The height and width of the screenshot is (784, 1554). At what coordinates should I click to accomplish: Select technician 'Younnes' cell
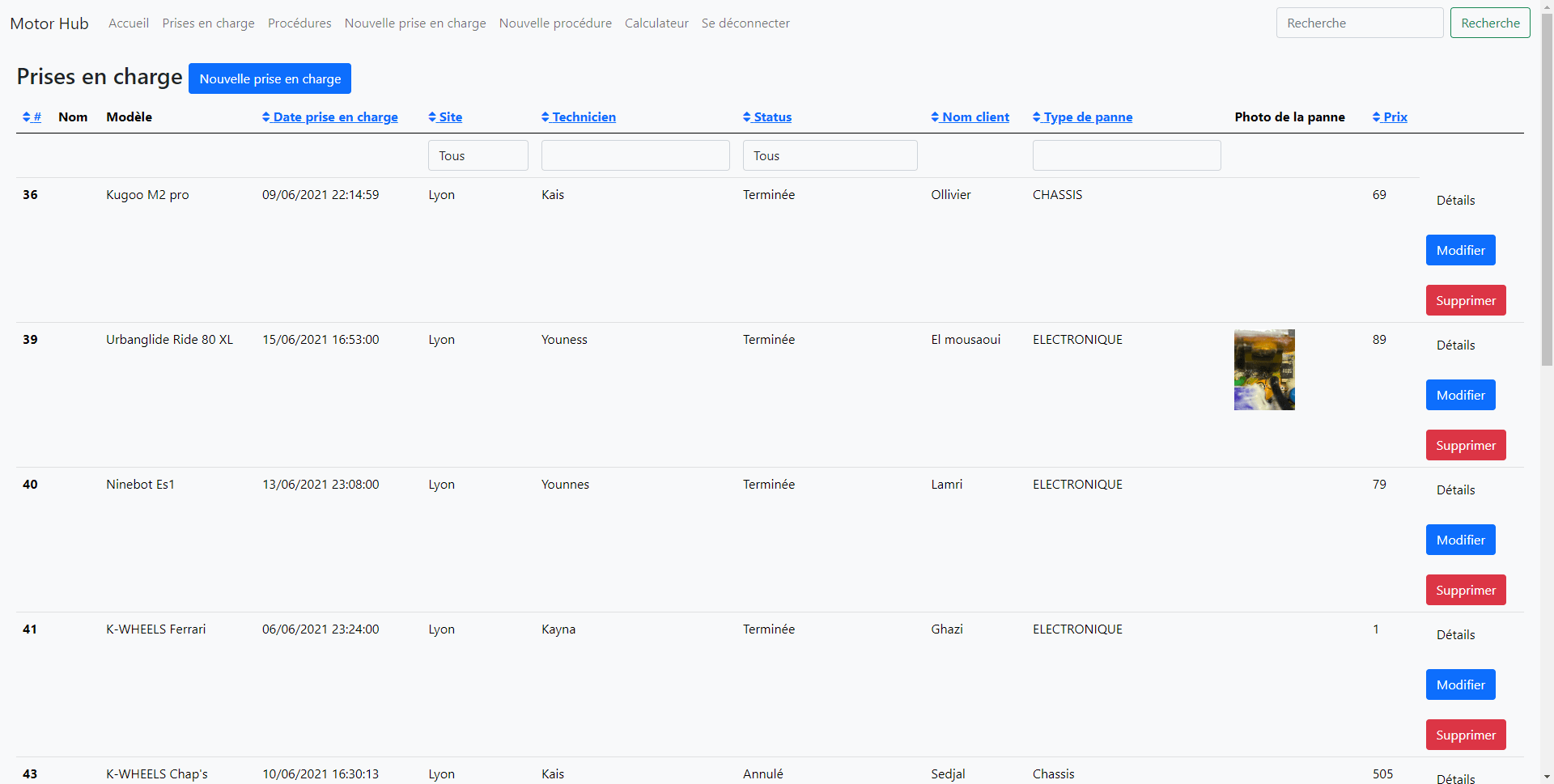[565, 485]
